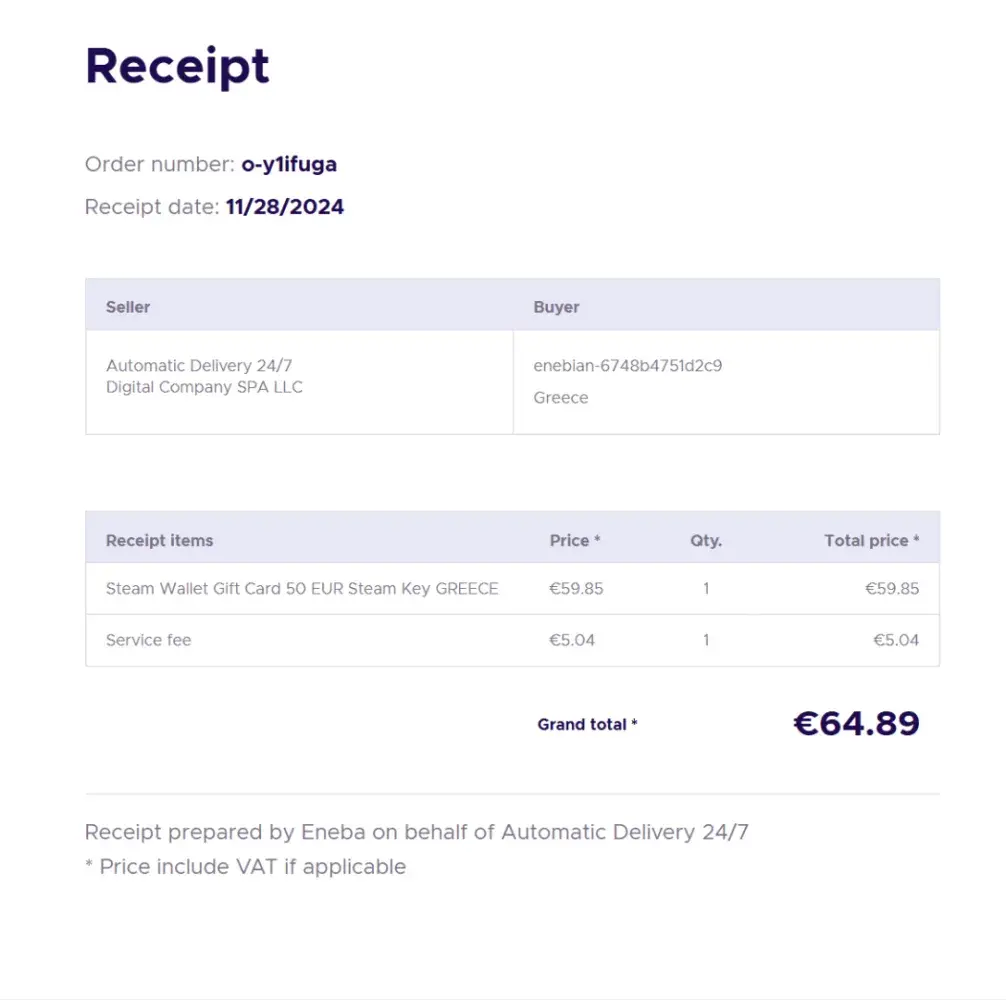The width and height of the screenshot is (1006, 1000).
Task: Click the Qty. column header
Action: pyautogui.click(x=706, y=540)
